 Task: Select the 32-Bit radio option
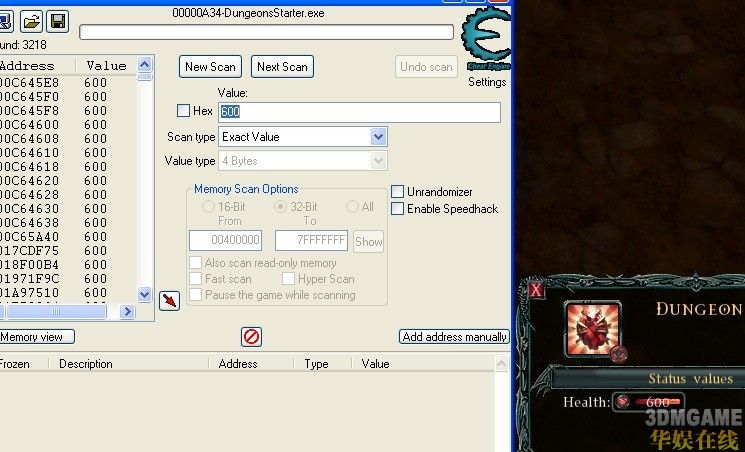[x=281, y=207]
